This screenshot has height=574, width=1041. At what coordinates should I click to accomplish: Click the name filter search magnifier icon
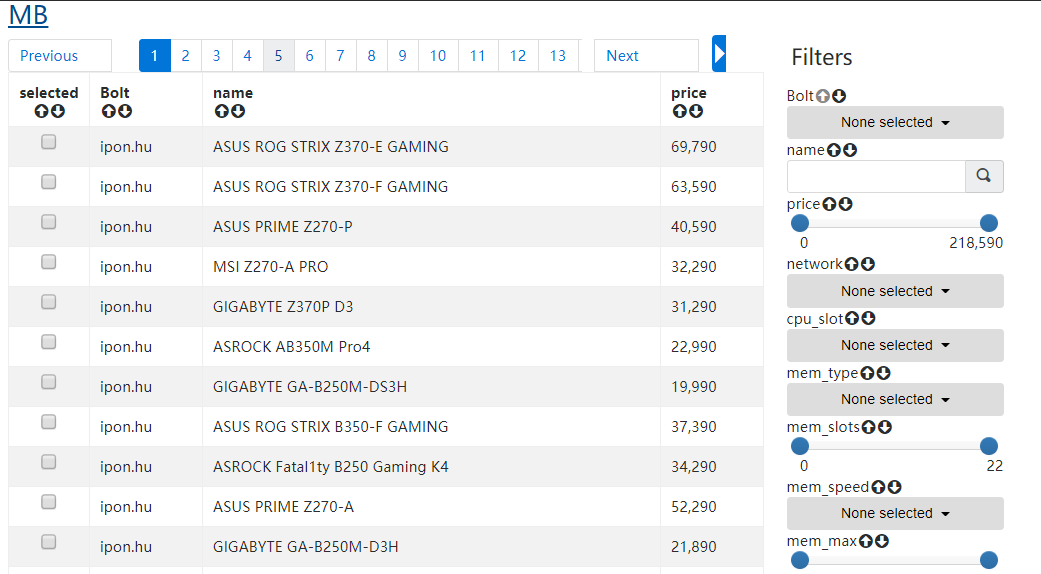984,176
